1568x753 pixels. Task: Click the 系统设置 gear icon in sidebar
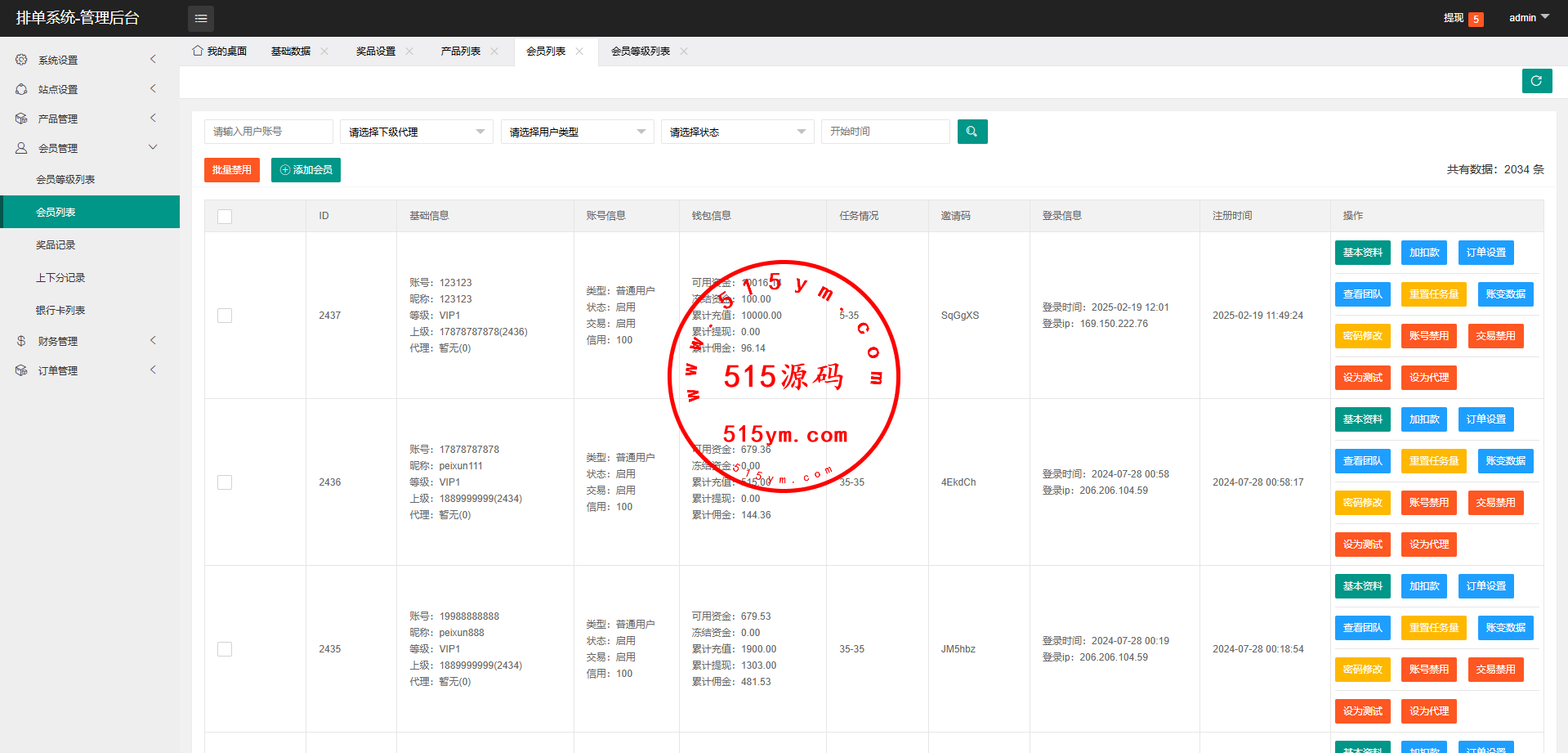coord(21,60)
